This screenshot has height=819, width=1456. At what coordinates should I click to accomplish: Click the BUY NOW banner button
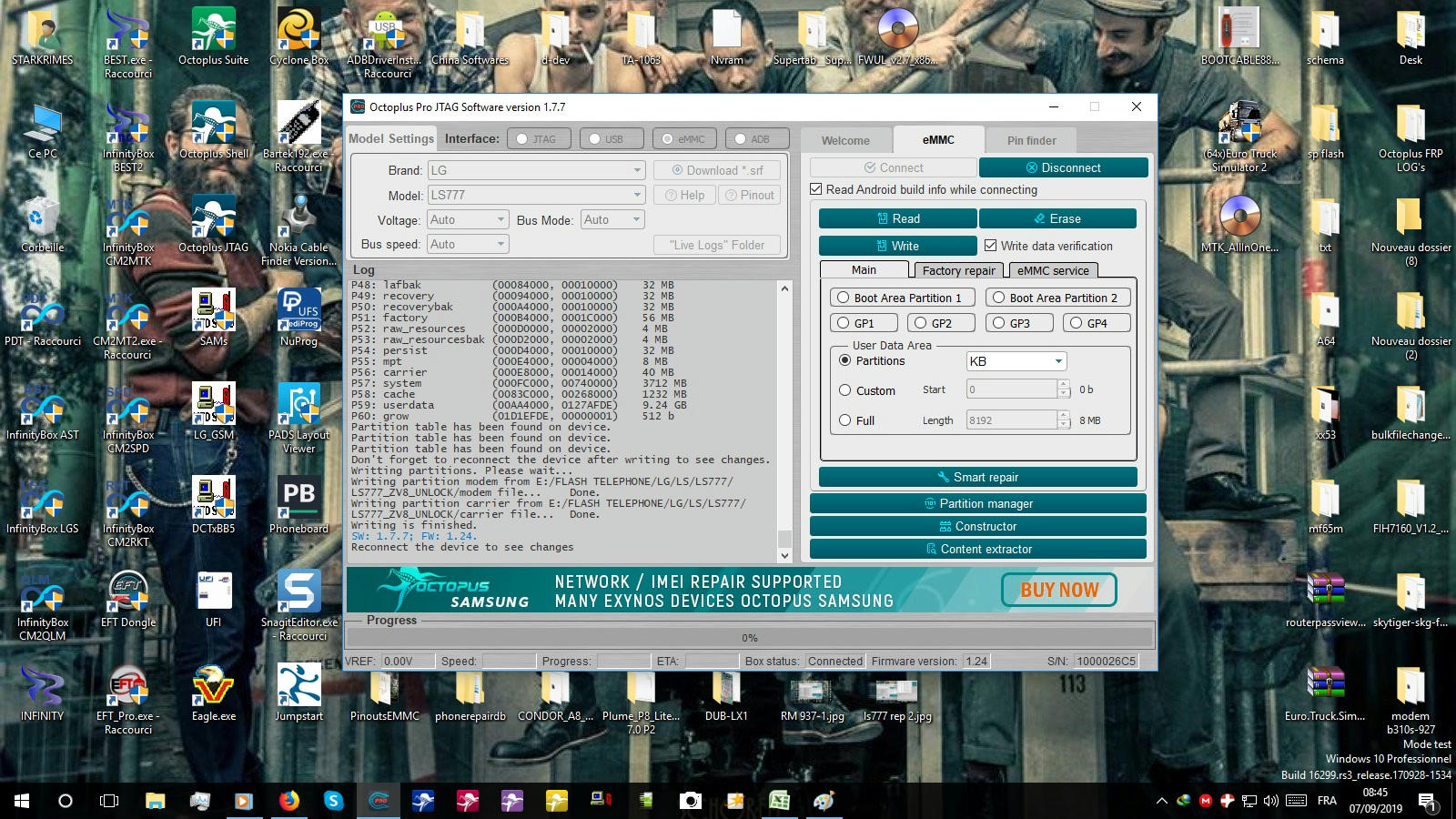[x=1059, y=590]
